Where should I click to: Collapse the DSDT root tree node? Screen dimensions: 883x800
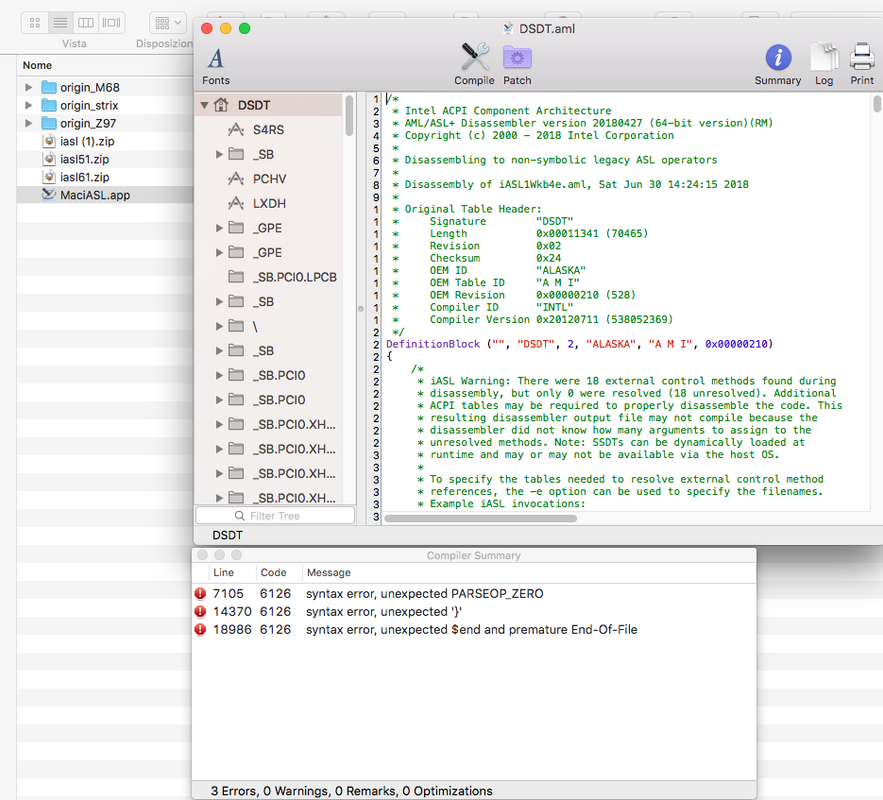click(204, 105)
